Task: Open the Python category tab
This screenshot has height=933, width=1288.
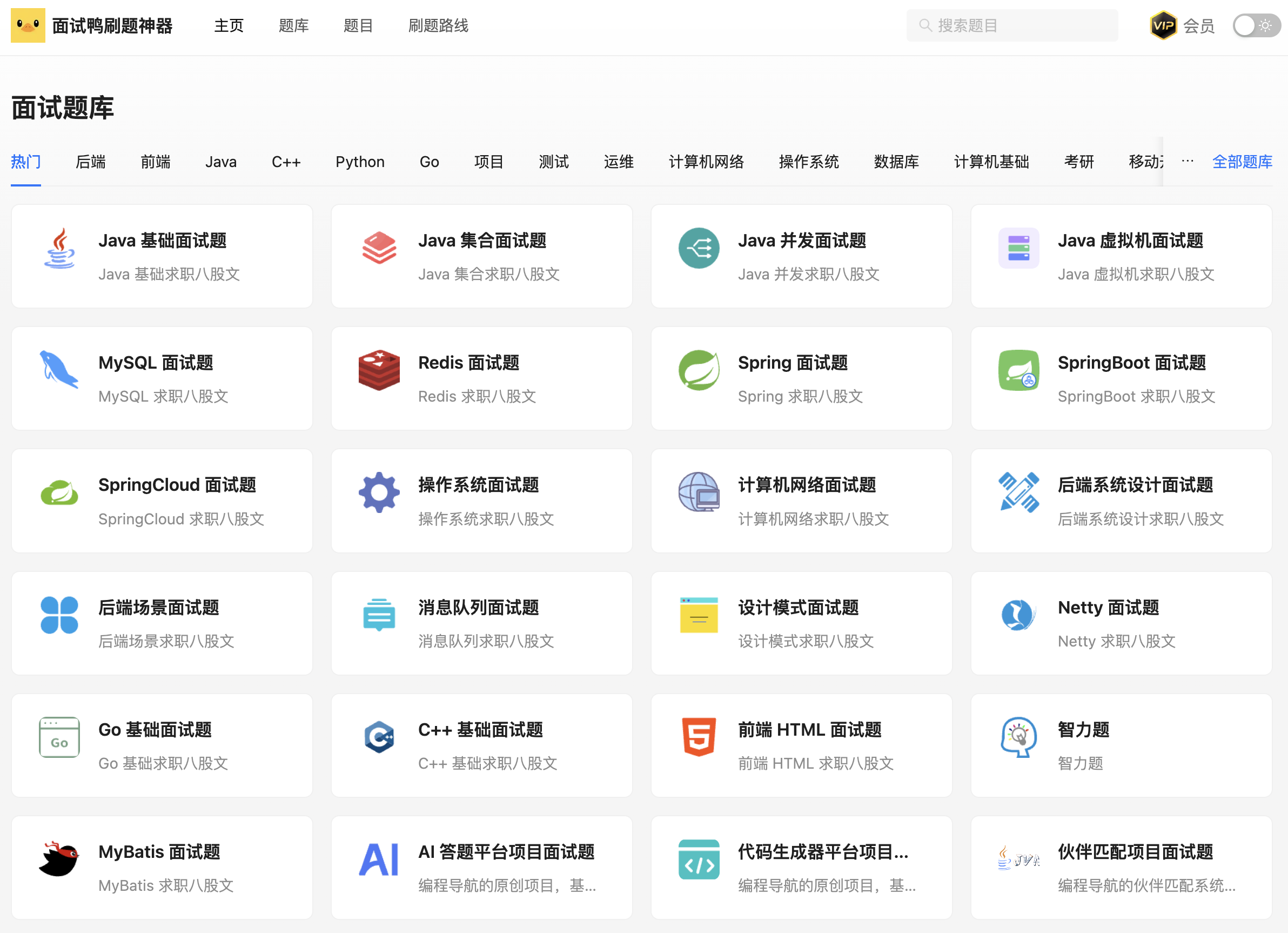Action: coord(360,162)
